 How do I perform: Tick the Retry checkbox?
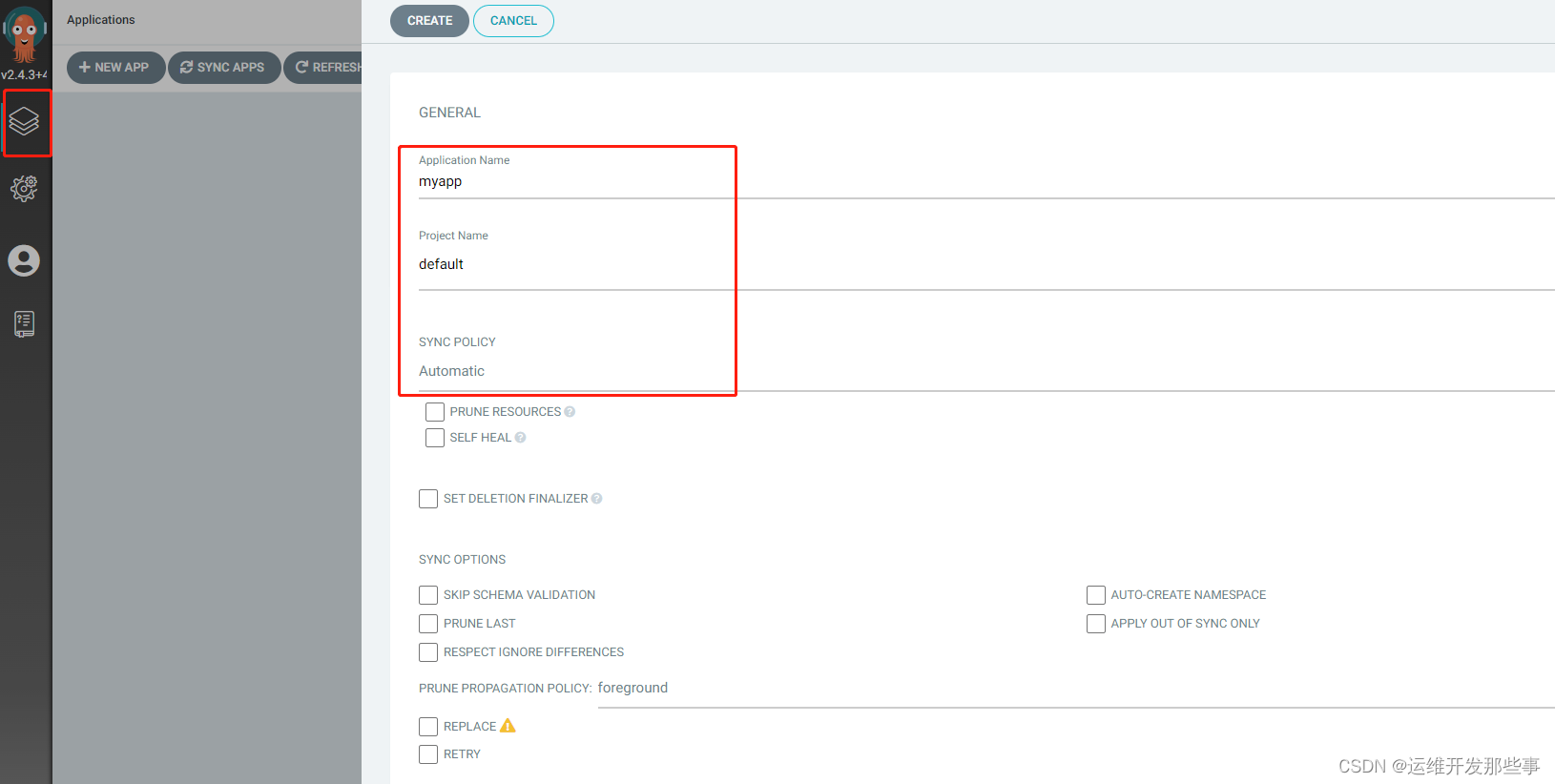tap(428, 754)
